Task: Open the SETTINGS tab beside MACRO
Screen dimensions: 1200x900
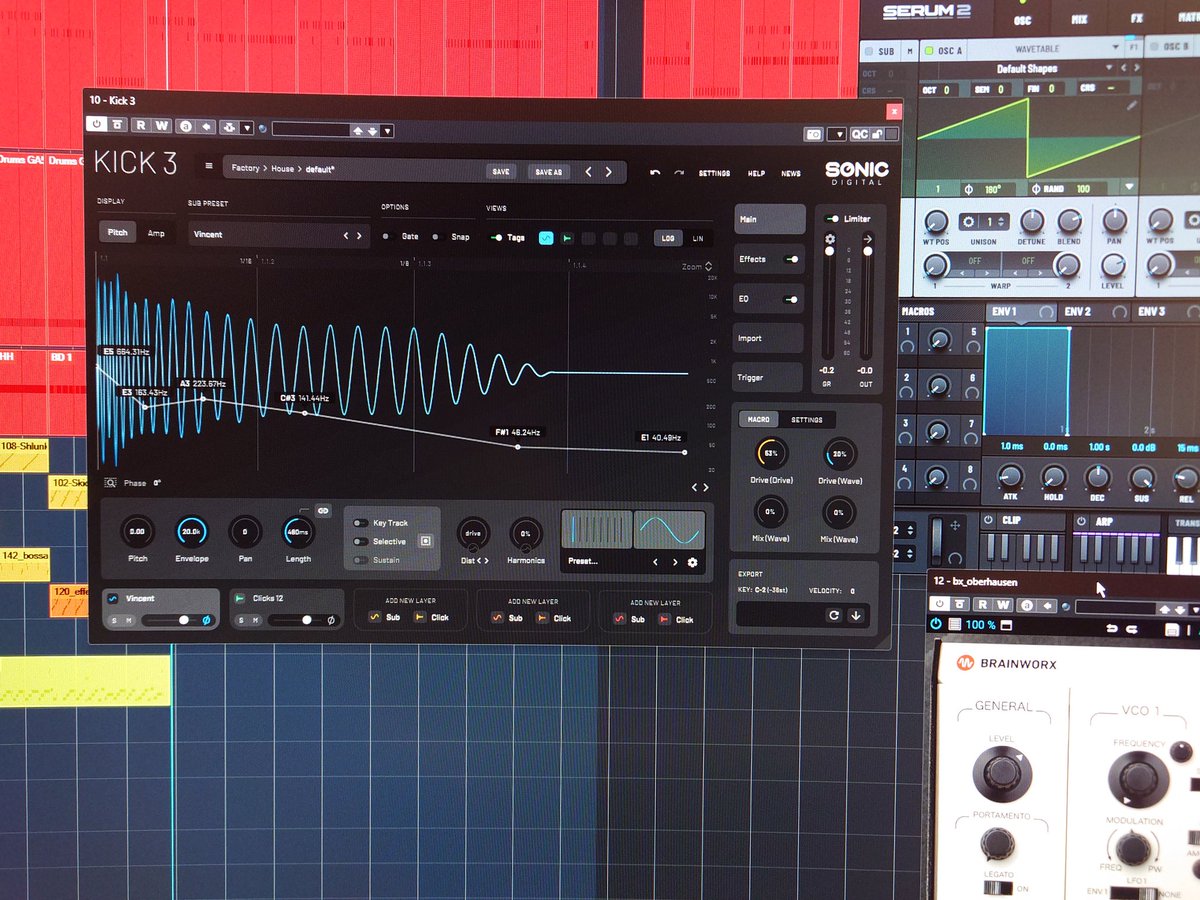Action: (806, 420)
